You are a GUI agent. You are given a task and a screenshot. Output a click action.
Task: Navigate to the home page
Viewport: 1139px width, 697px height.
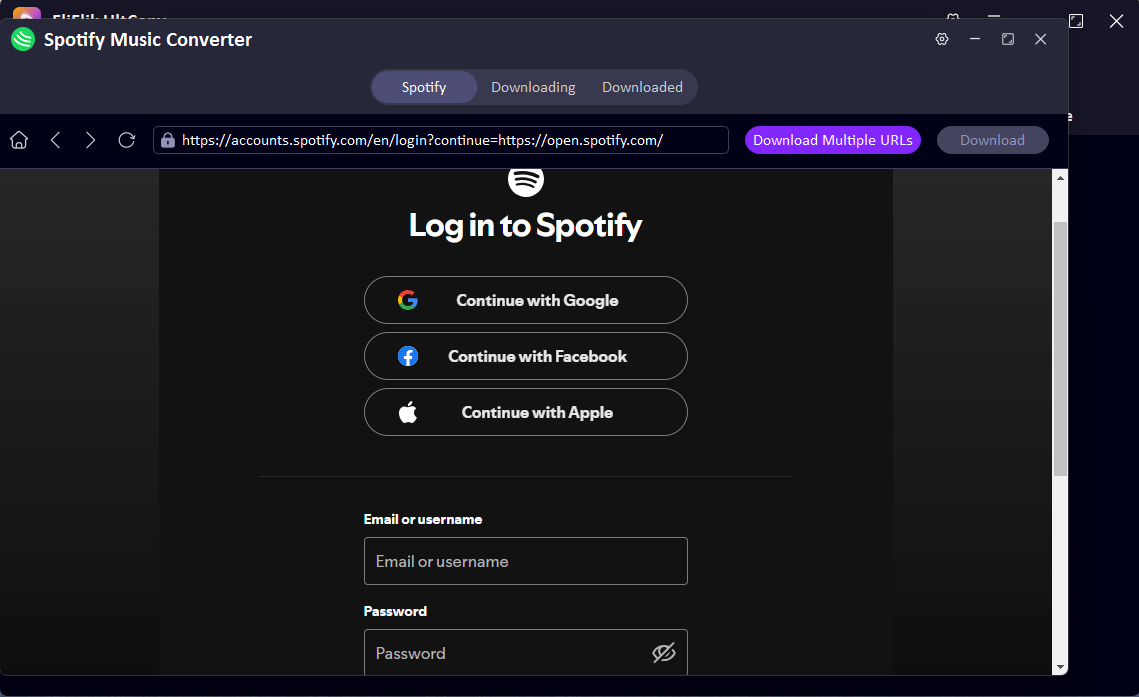[18, 140]
